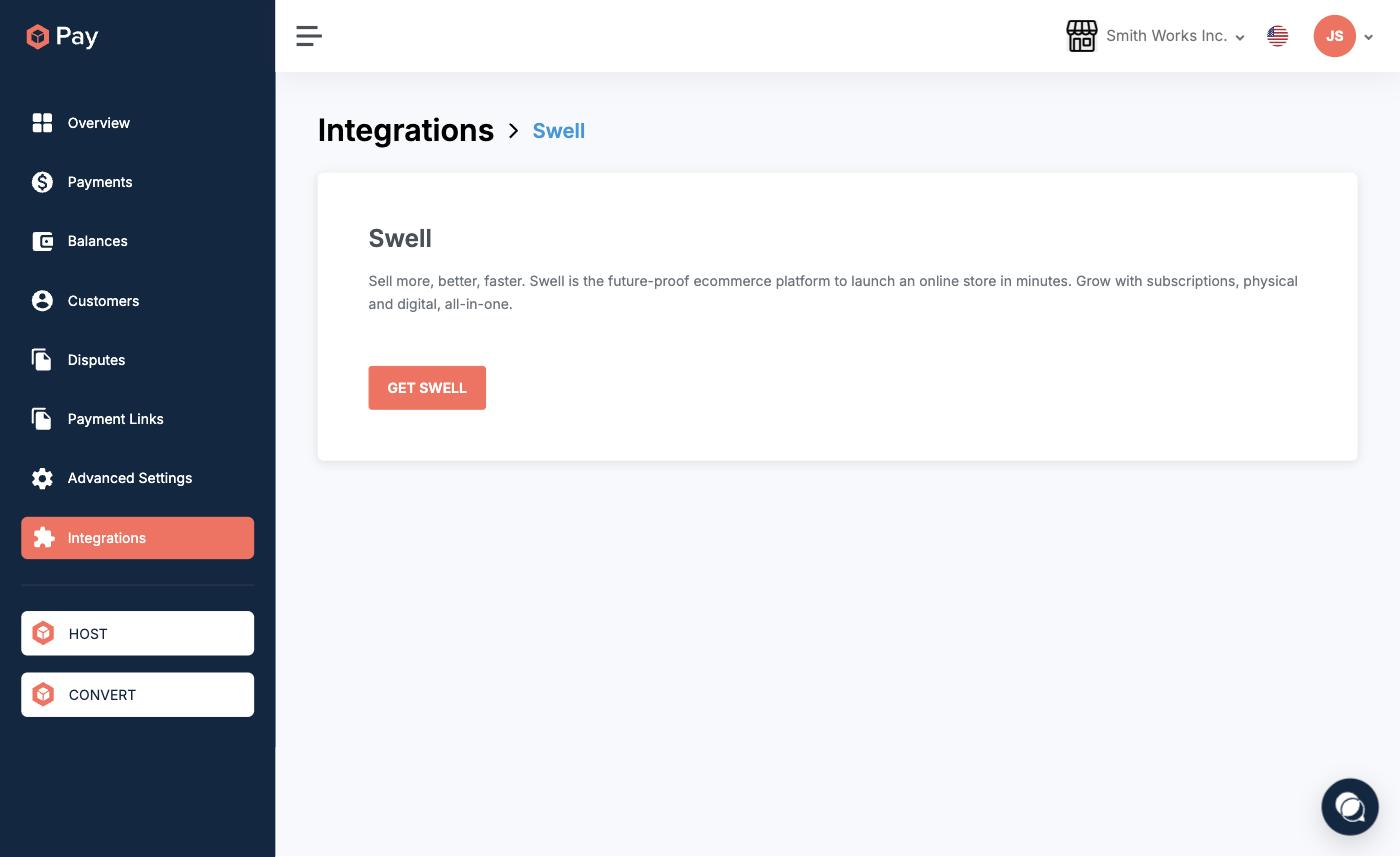Select the Integrations menu item

click(x=138, y=538)
